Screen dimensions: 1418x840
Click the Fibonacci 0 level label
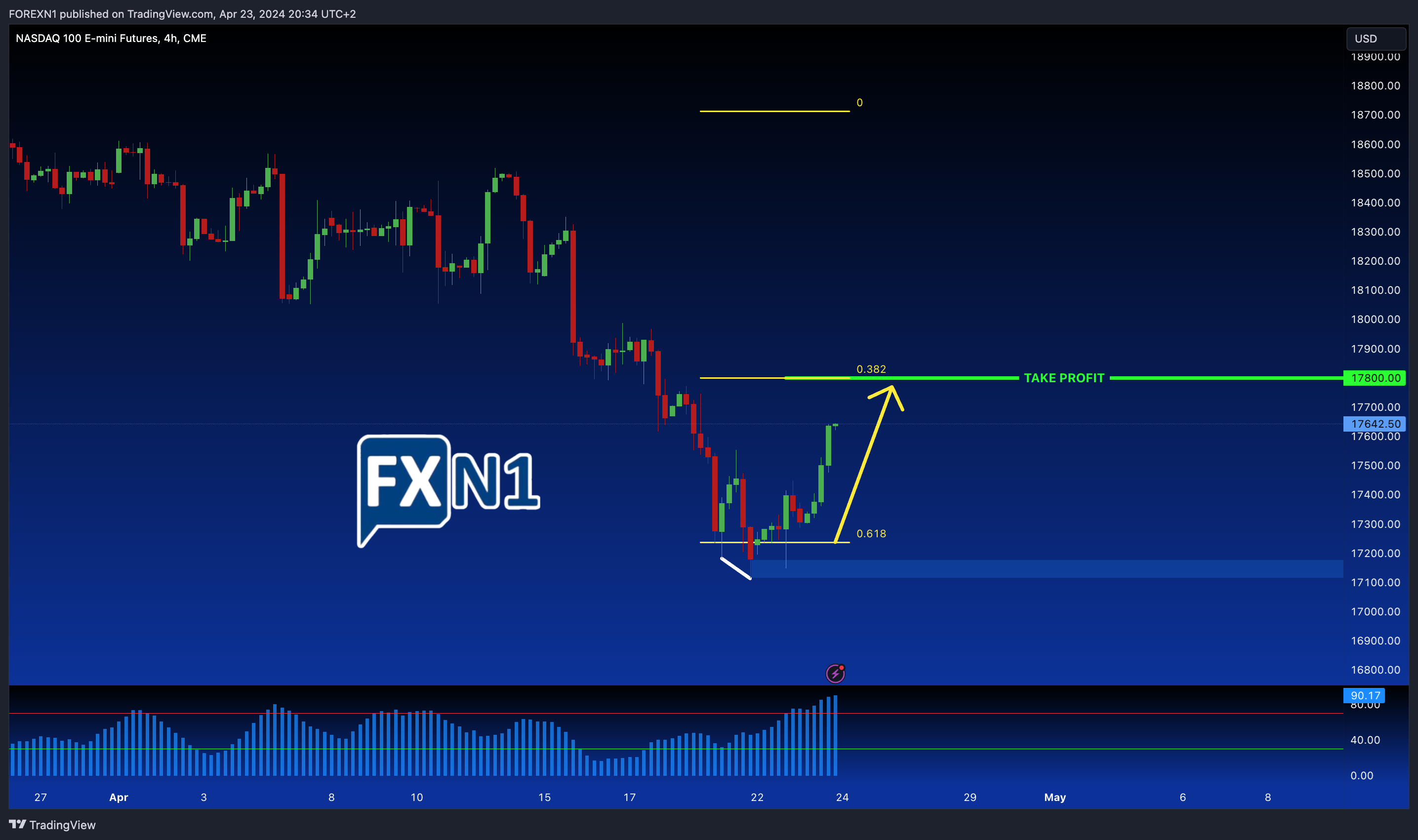pyautogui.click(x=859, y=102)
